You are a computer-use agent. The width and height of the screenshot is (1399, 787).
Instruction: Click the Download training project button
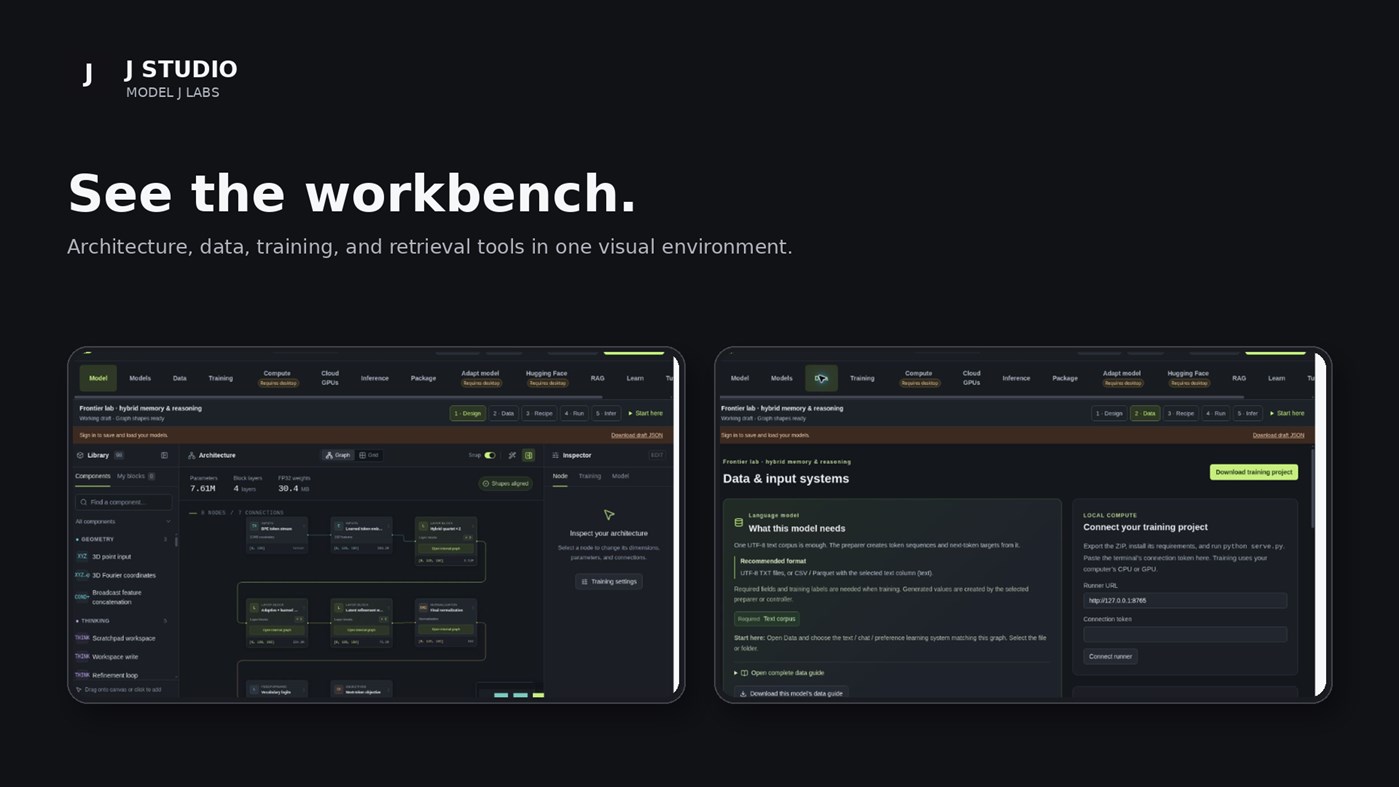pos(1254,472)
